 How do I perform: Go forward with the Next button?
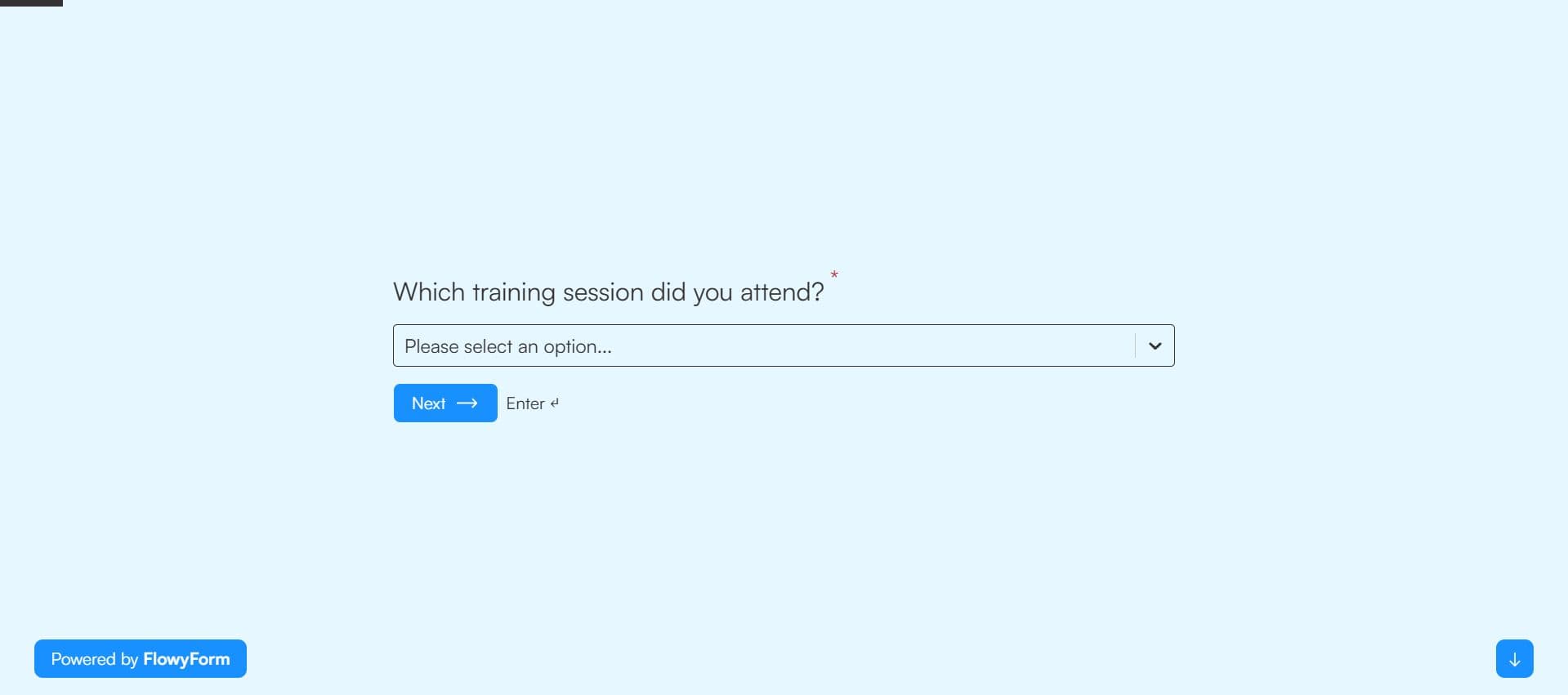click(x=445, y=403)
